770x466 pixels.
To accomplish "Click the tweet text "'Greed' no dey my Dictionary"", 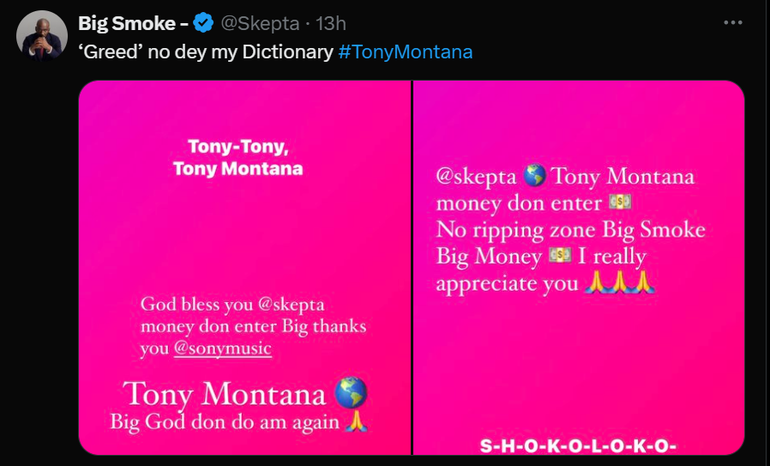I will point(205,51).
